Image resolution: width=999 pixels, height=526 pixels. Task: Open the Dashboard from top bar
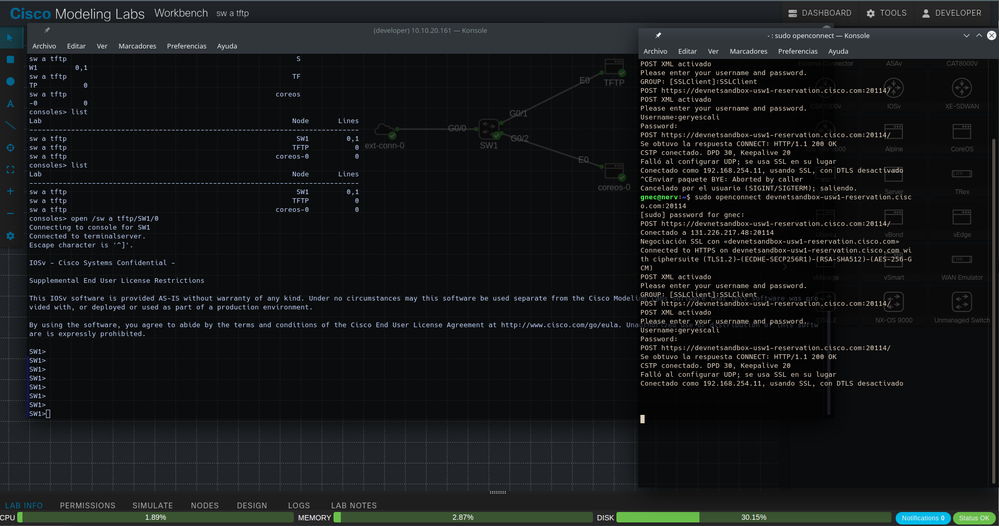tap(819, 13)
